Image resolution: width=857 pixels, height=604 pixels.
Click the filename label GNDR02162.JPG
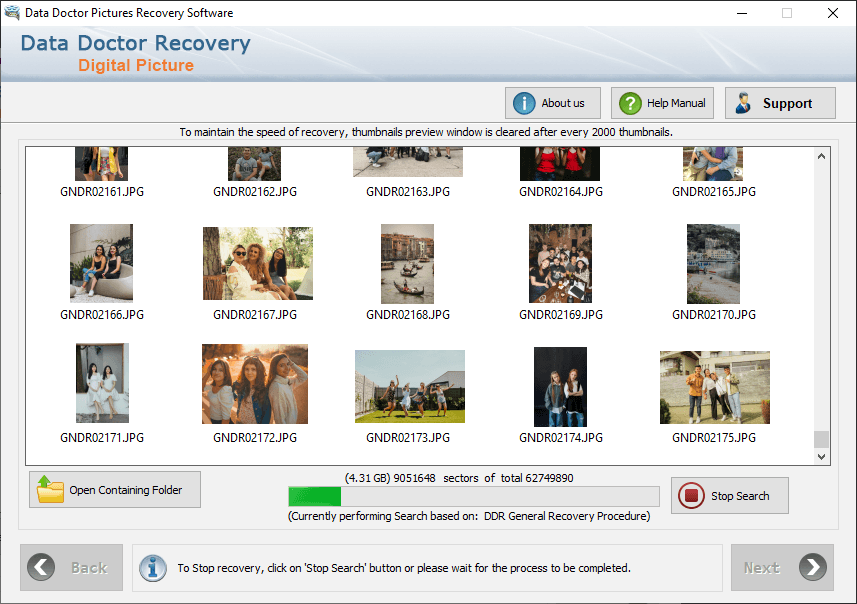pyautogui.click(x=255, y=192)
